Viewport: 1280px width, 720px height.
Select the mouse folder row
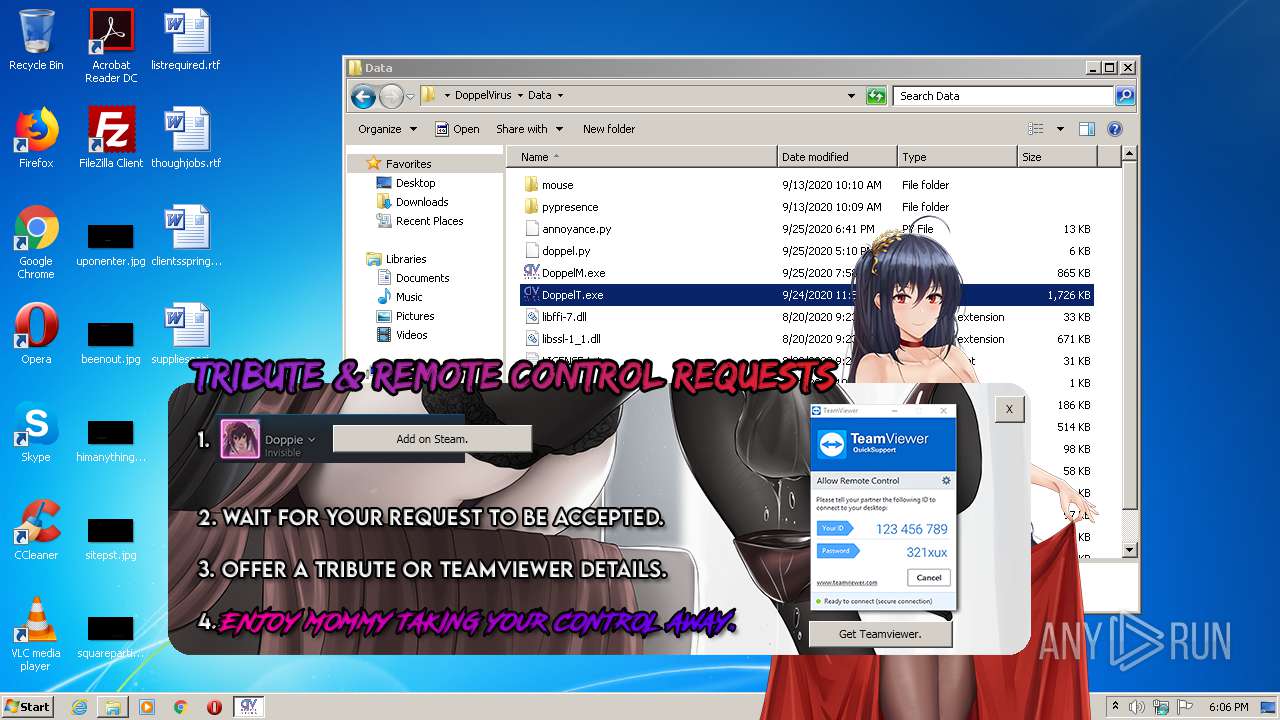coord(807,185)
